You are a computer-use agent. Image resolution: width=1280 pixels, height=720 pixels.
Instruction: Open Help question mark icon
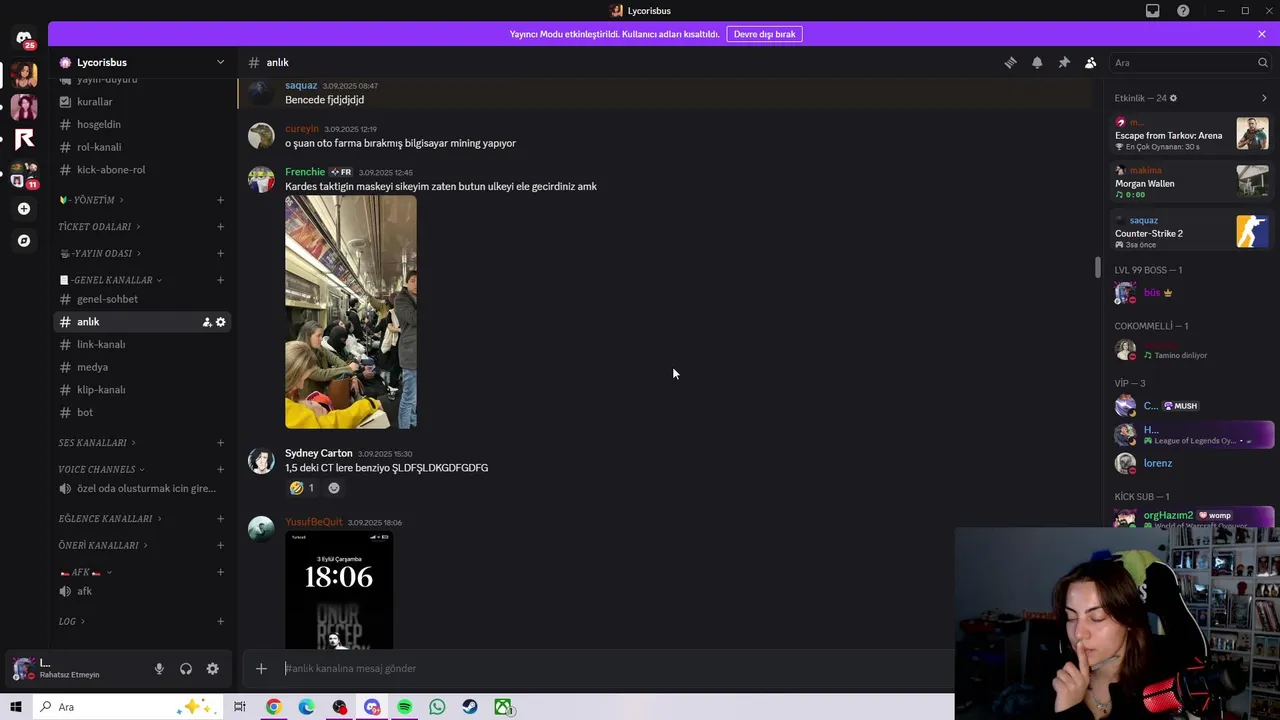coord(1183,11)
